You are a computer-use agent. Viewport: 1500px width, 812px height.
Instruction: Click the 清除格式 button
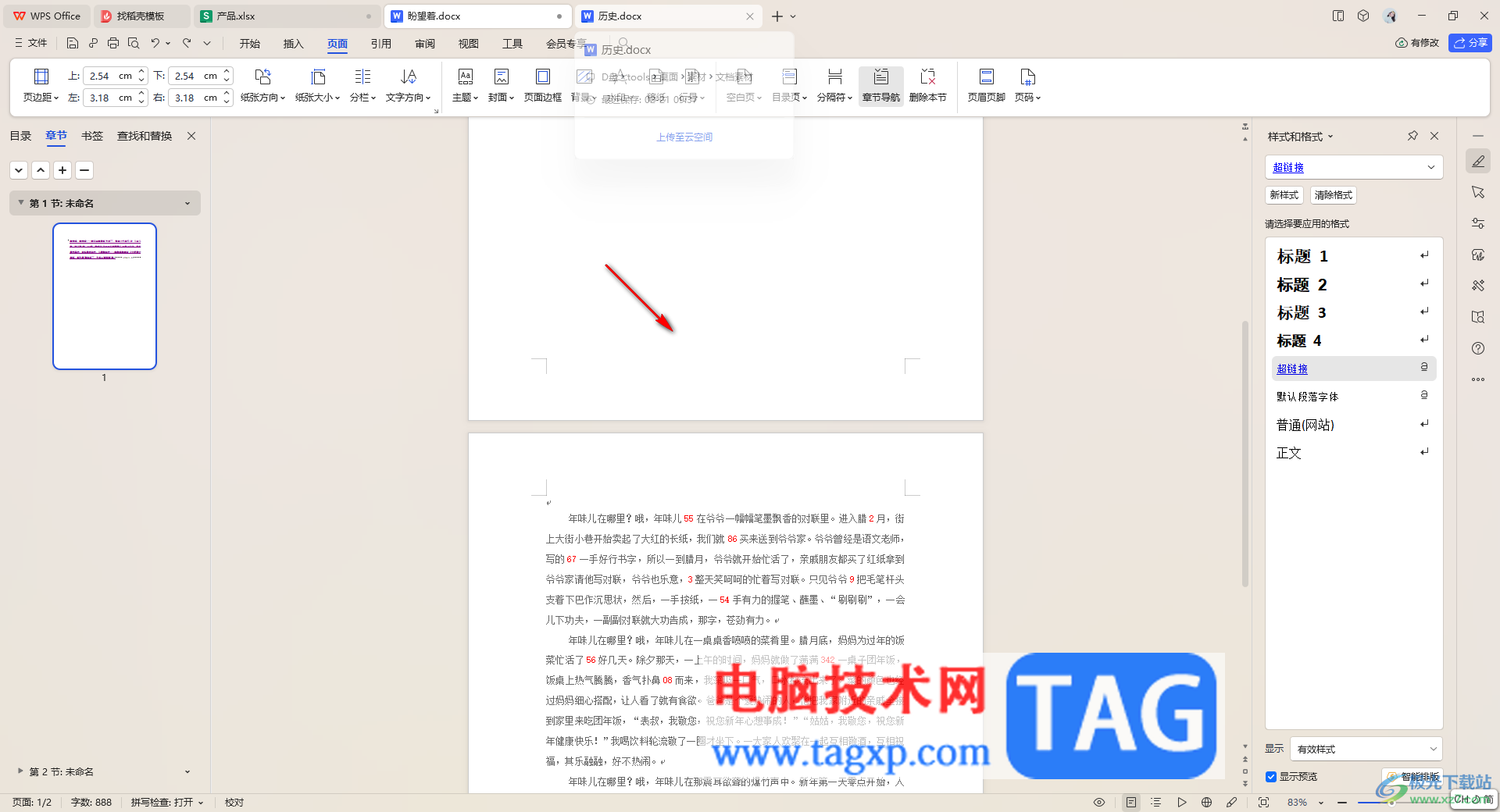(x=1333, y=195)
